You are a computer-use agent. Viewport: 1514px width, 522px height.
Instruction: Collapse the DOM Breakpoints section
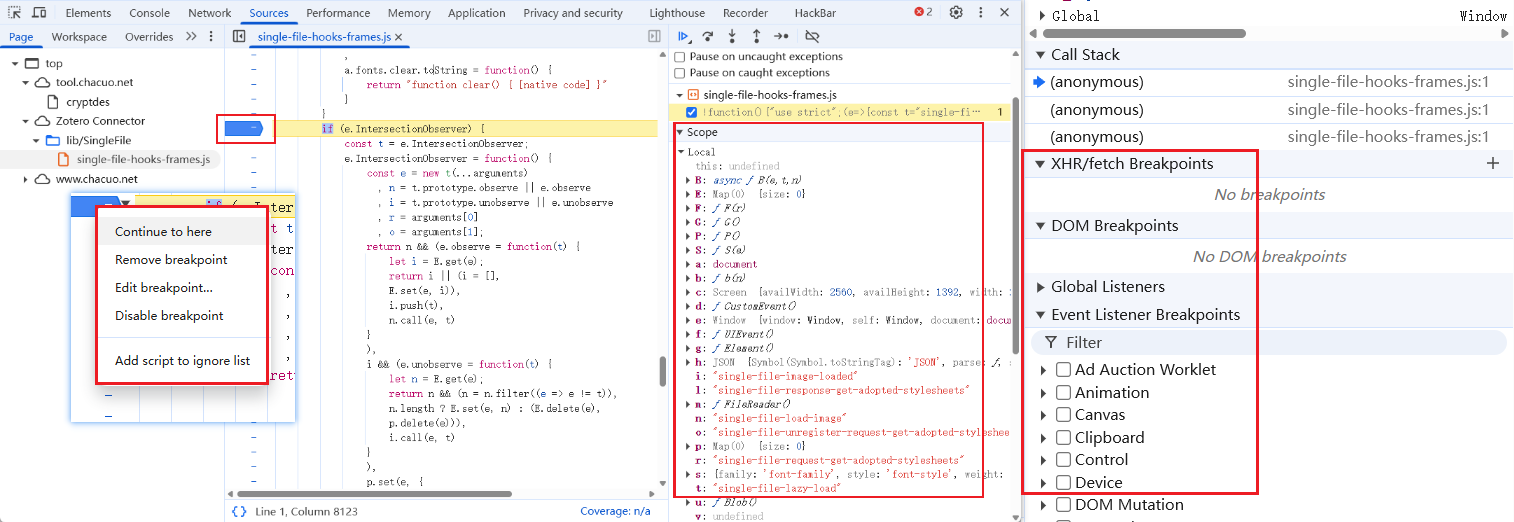click(x=1040, y=226)
